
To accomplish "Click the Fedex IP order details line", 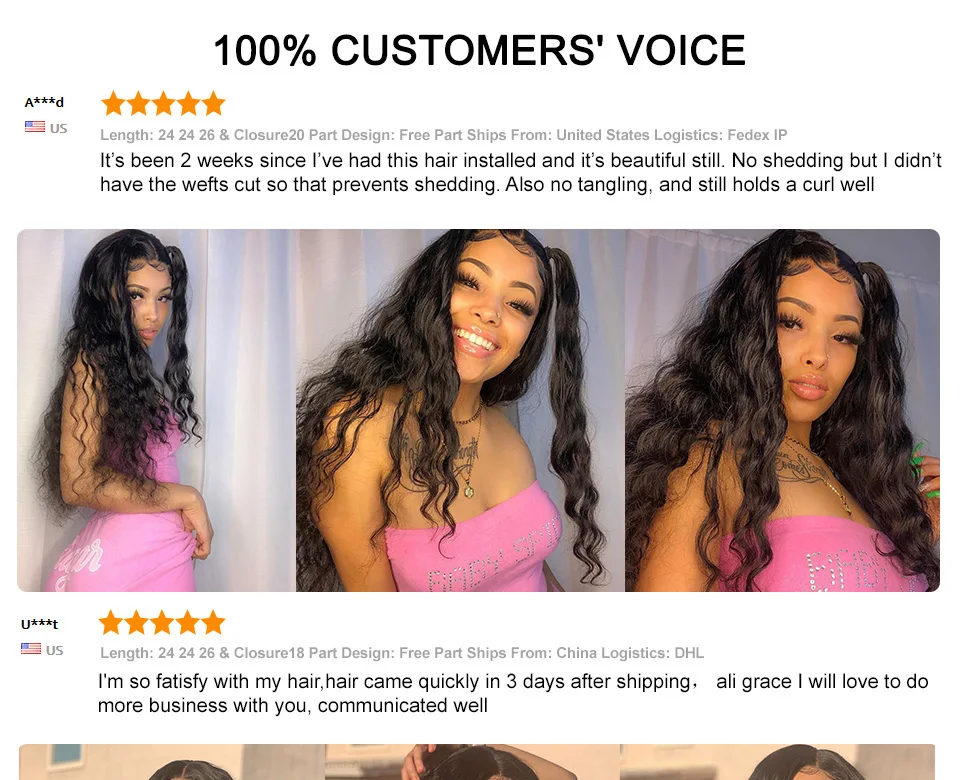I will 443,135.
